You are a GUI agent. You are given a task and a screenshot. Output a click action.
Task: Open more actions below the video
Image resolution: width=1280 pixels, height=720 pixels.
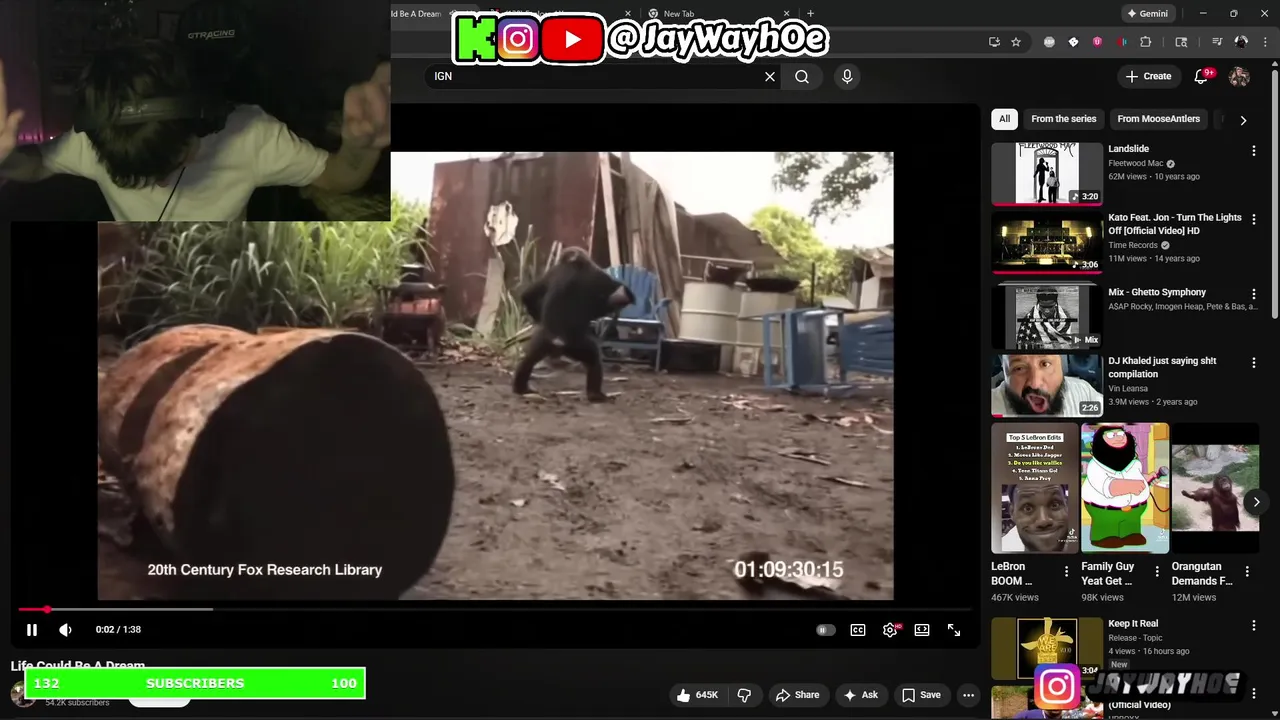pos(968,695)
